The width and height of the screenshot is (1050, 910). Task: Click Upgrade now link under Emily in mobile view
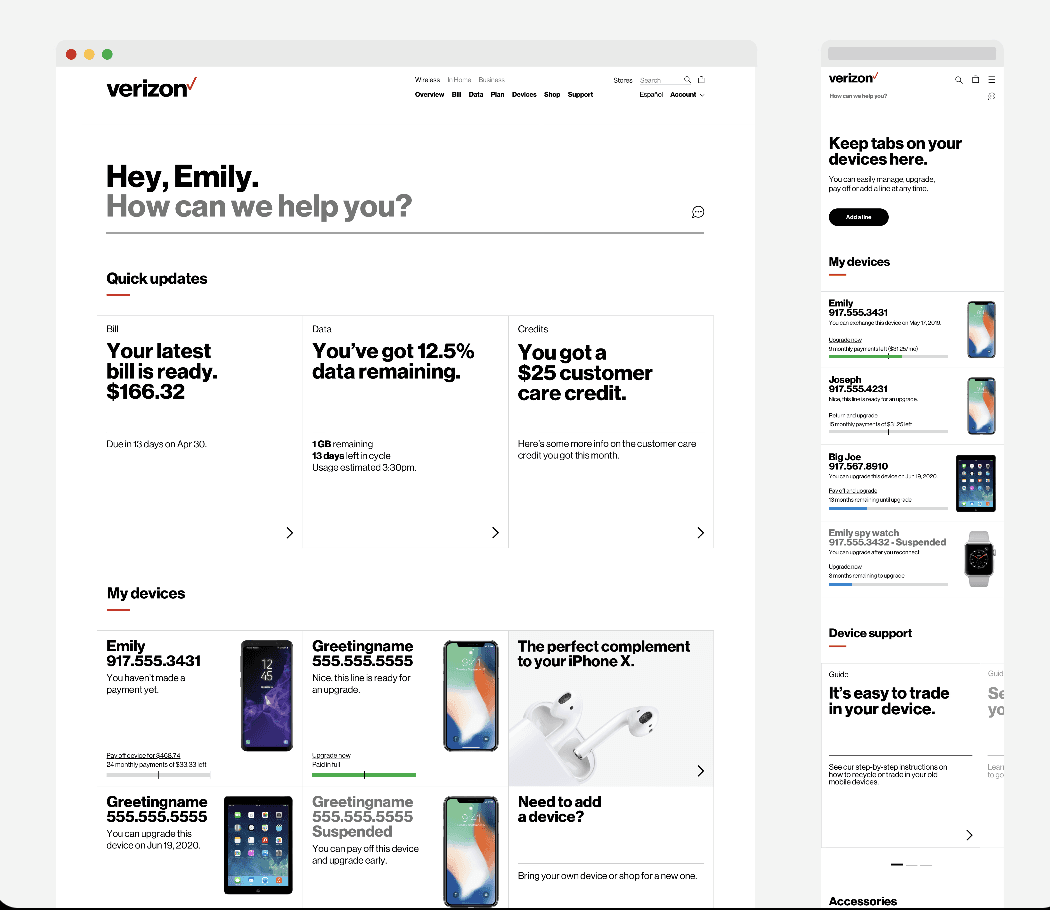[845, 340]
